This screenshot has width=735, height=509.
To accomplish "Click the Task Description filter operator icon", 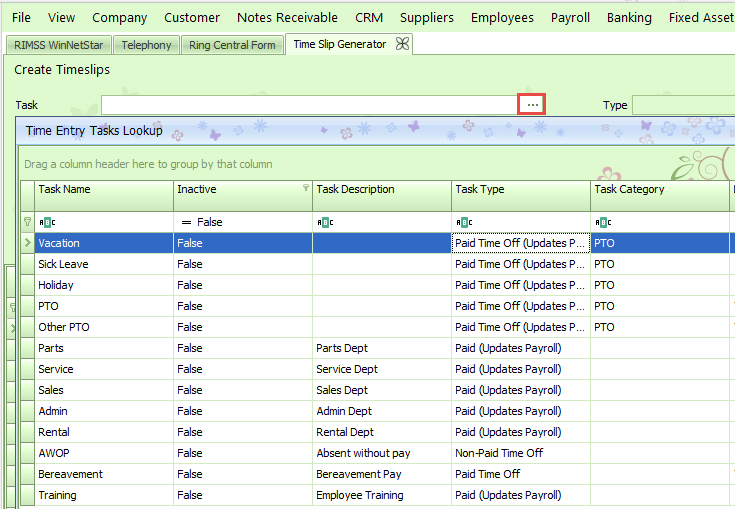I will (x=324, y=222).
